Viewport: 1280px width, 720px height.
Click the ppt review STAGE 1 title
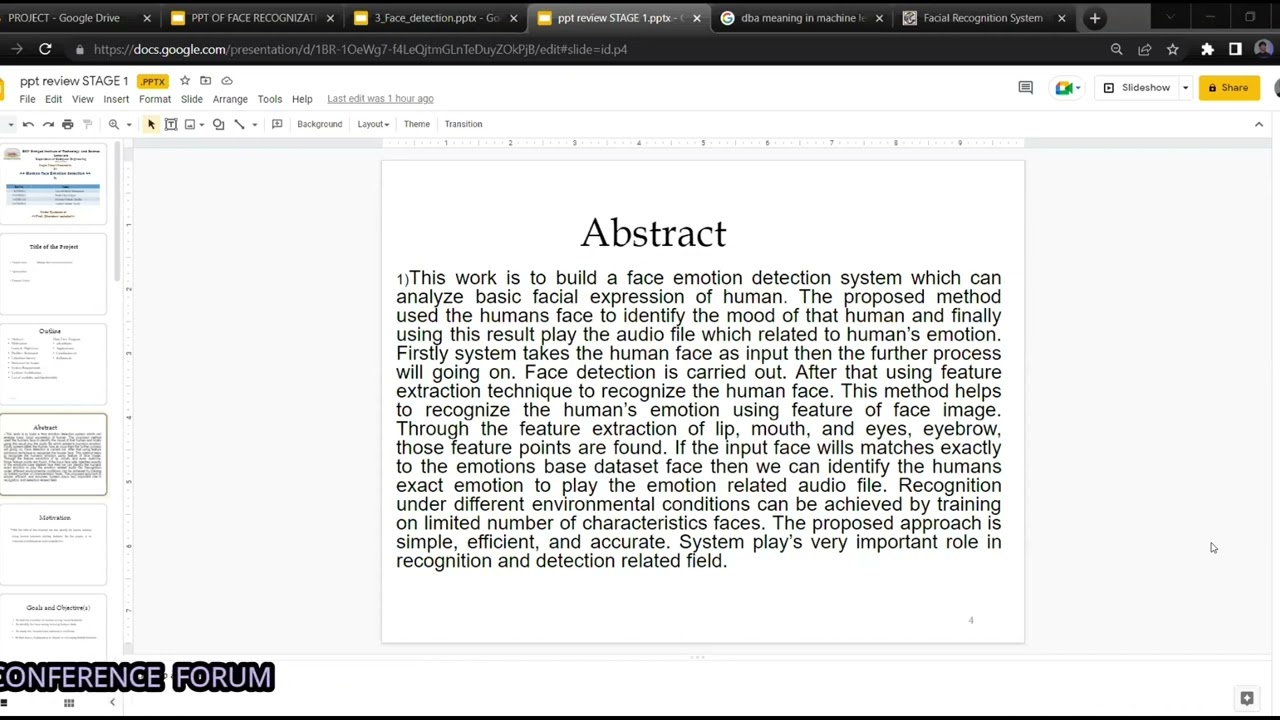click(x=74, y=81)
